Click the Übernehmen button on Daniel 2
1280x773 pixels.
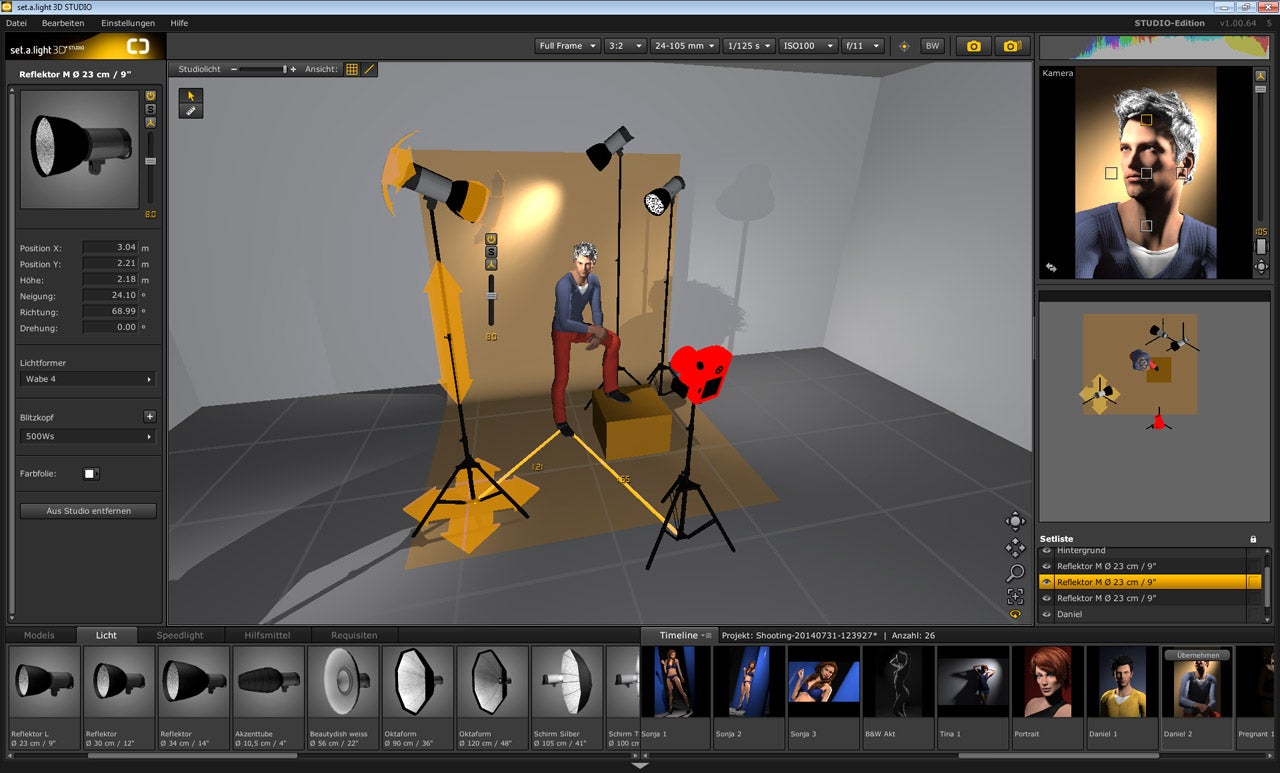(1196, 655)
